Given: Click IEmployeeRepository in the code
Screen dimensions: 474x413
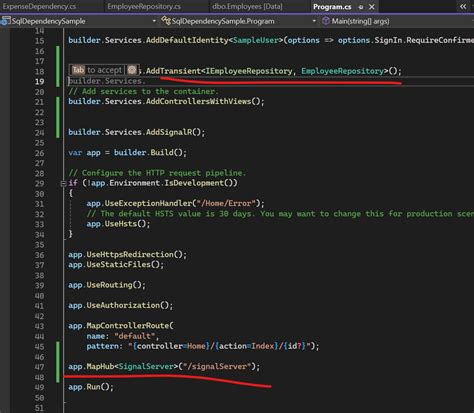Looking at the screenshot, I should pyautogui.click(x=249, y=71).
